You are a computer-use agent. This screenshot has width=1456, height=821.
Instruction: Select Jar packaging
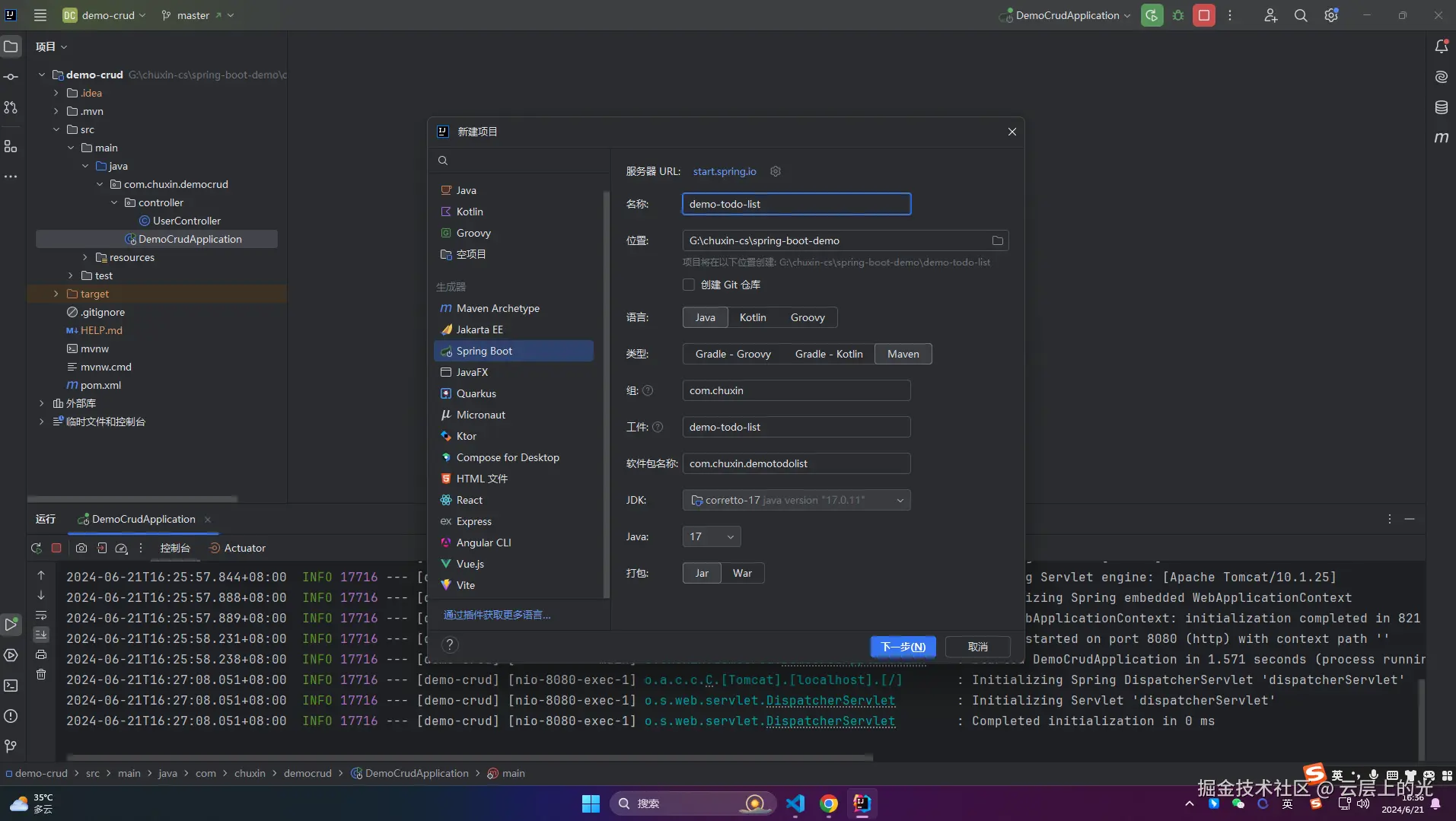tap(702, 573)
